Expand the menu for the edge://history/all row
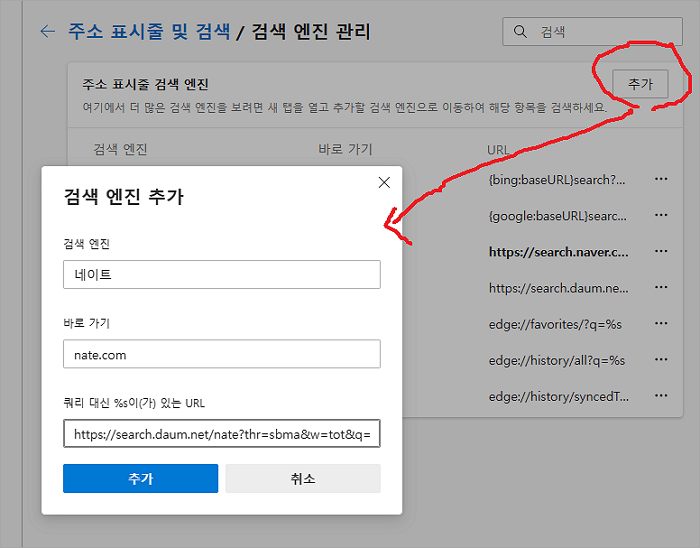Viewport: 700px width, 548px height. click(x=660, y=360)
